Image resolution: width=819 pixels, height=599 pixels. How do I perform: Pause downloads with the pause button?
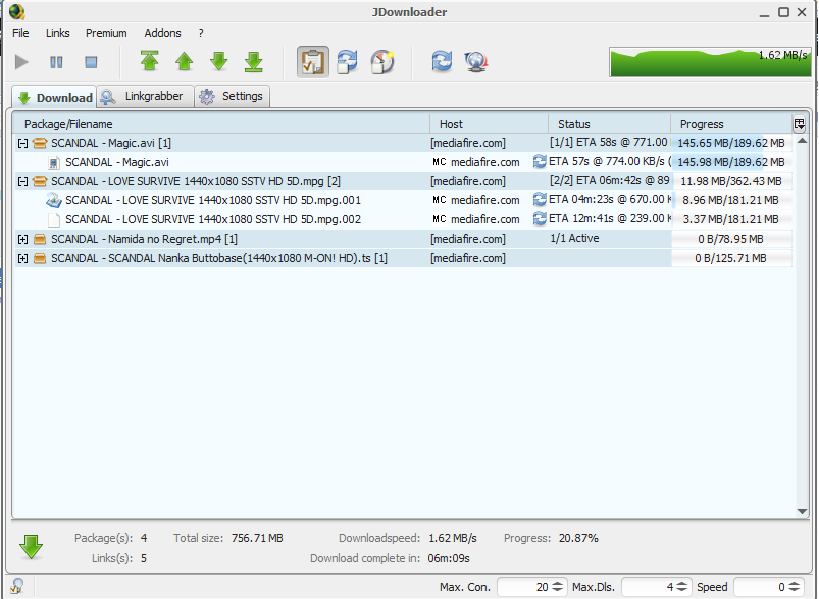click(x=56, y=62)
